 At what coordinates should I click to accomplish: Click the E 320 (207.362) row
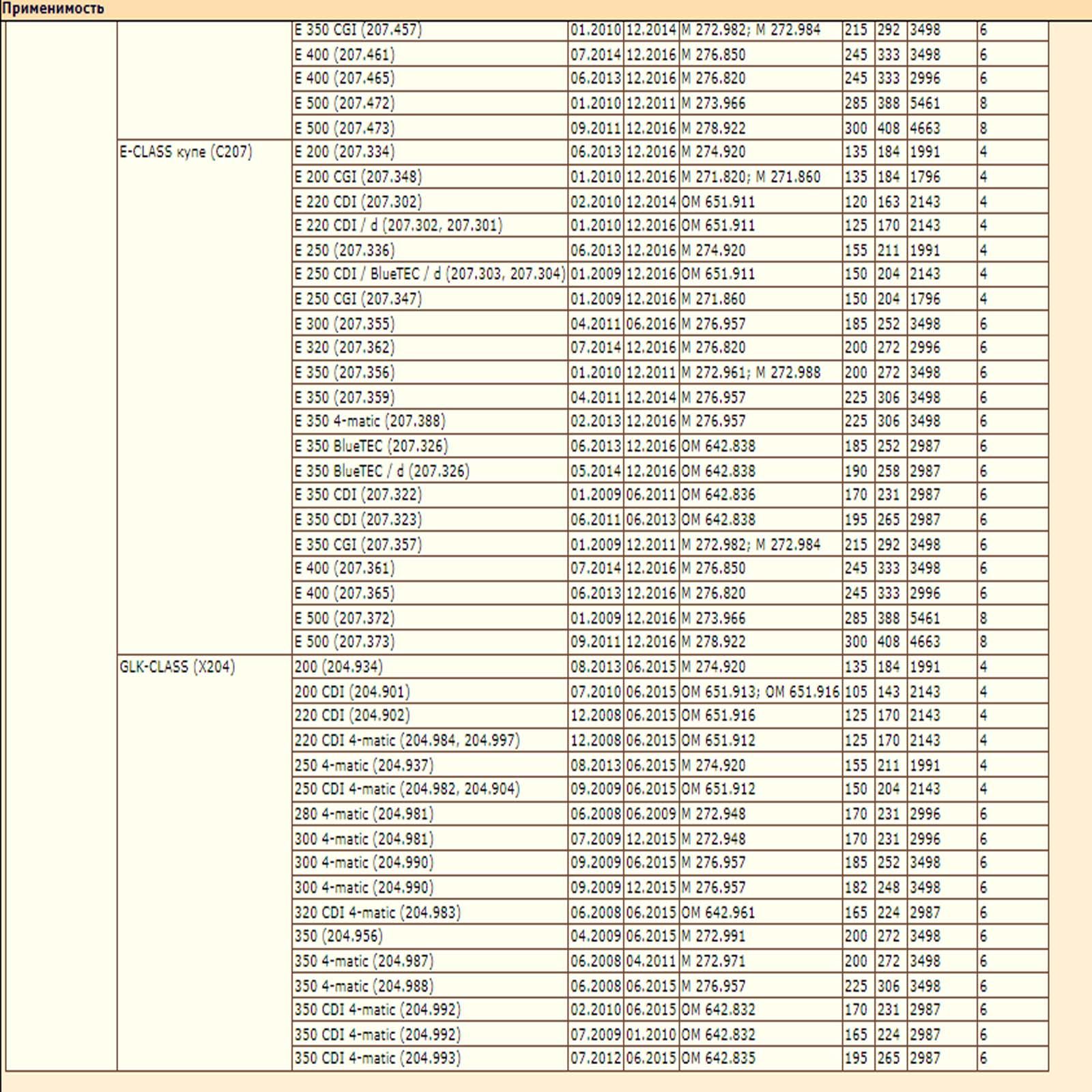click(x=345, y=347)
